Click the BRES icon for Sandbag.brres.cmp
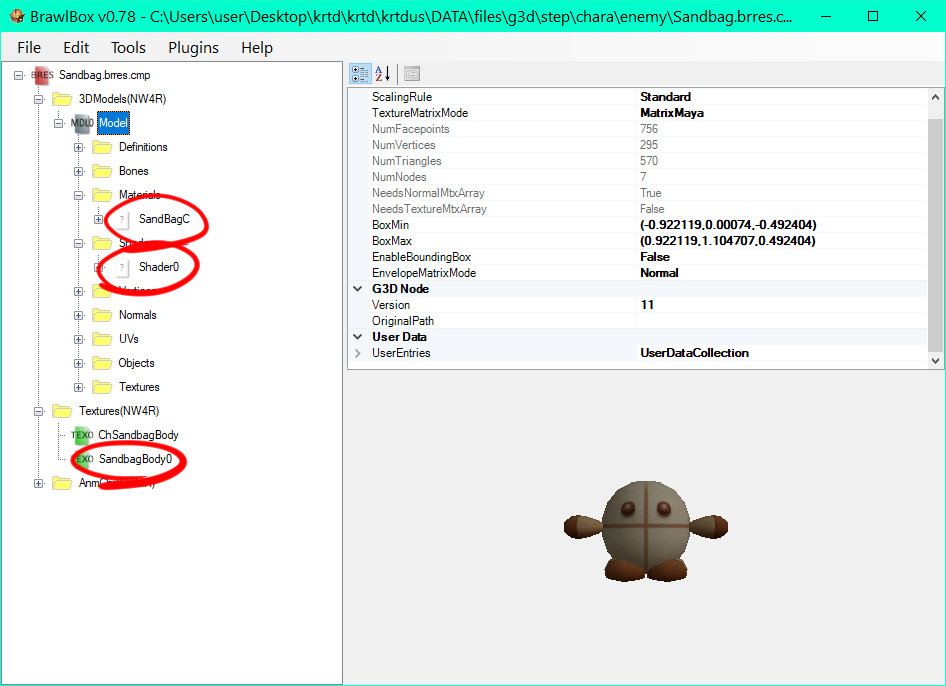Image resolution: width=946 pixels, height=686 pixels. [x=42, y=75]
